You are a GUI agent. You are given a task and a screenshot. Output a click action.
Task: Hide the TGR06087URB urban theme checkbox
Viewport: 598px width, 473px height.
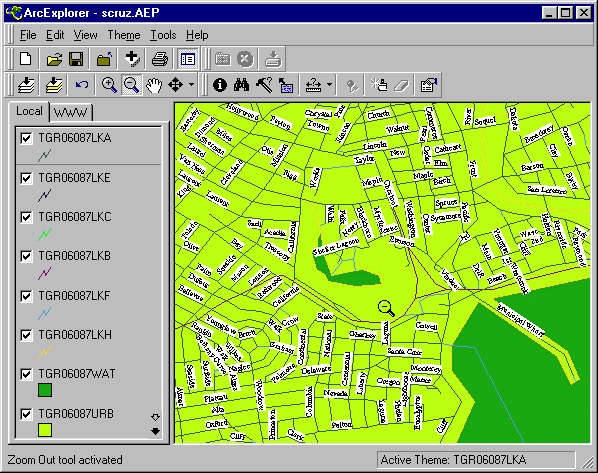tap(26, 414)
